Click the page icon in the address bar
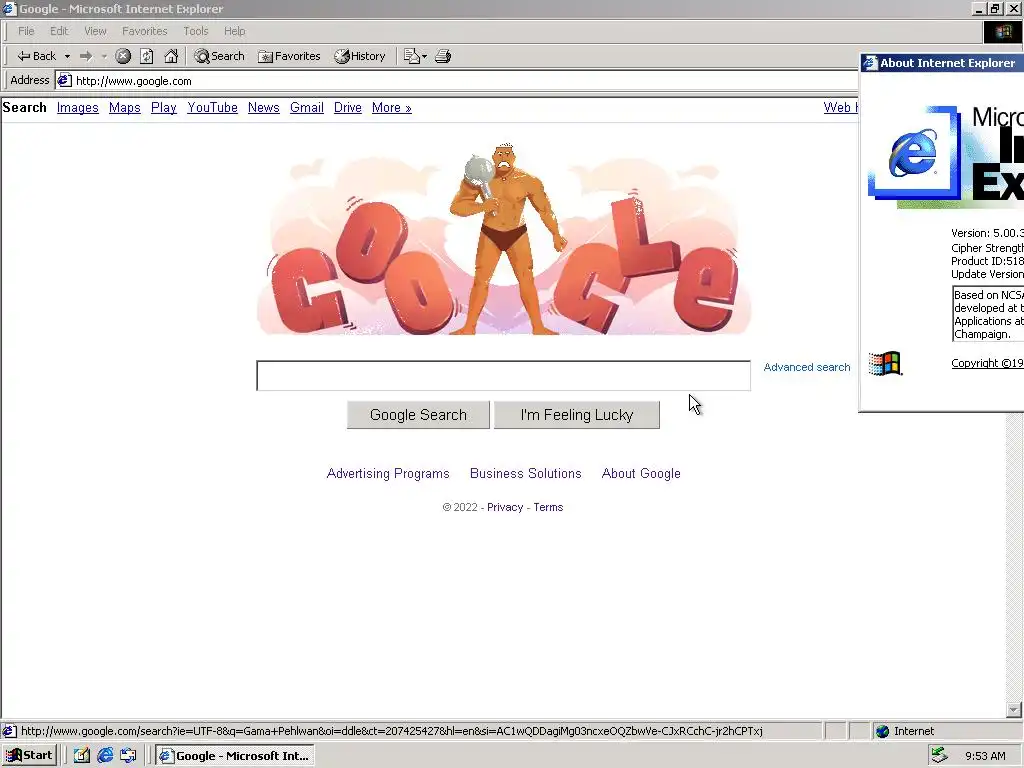The width and height of the screenshot is (1024, 768). (64, 81)
